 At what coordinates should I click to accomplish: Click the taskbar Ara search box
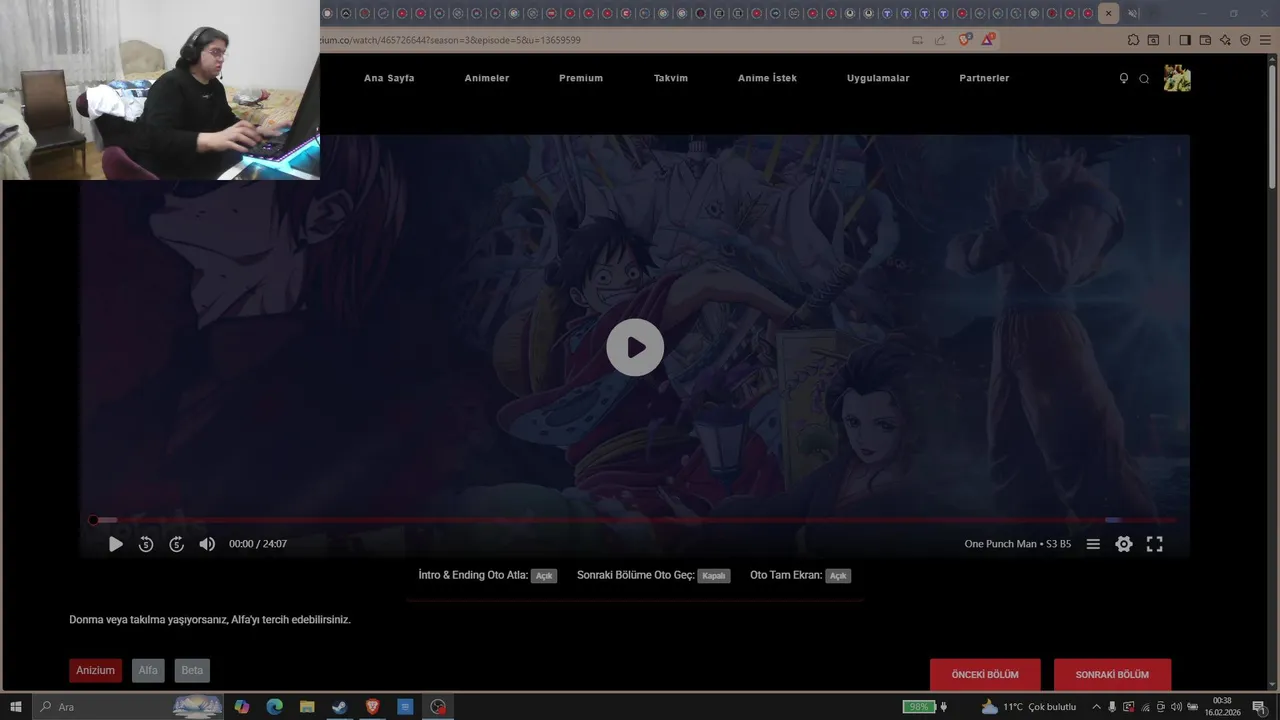pyautogui.click(x=128, y=707)
